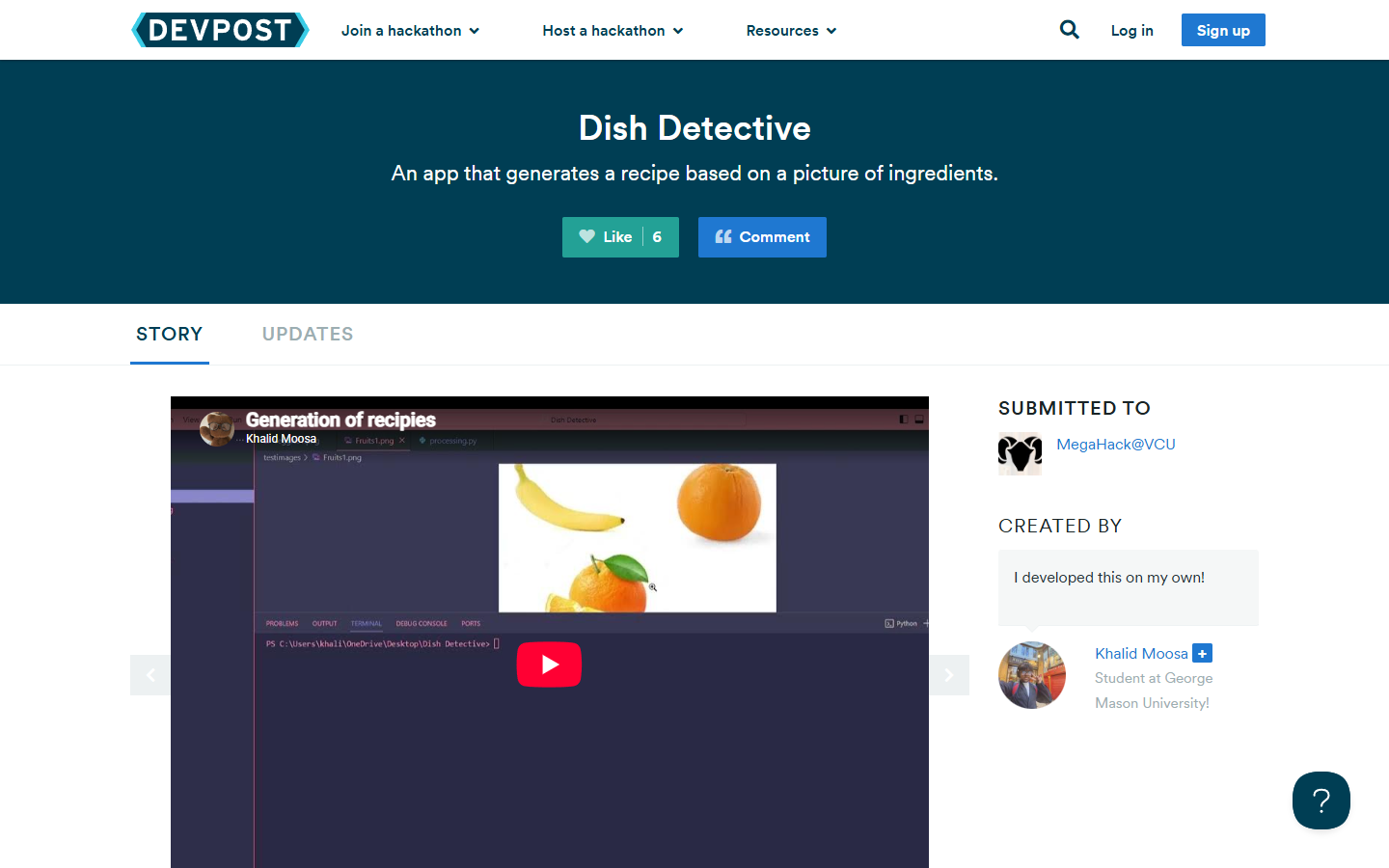Click the Submitted To heading
The width and height of the screenshot is (1389, 868).
tap(1075, 408)
